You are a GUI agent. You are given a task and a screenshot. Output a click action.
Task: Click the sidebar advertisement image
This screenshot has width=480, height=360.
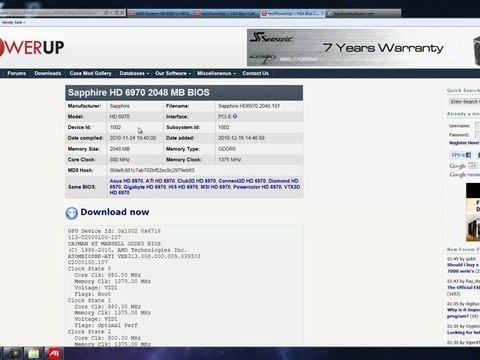pos(473,212)
